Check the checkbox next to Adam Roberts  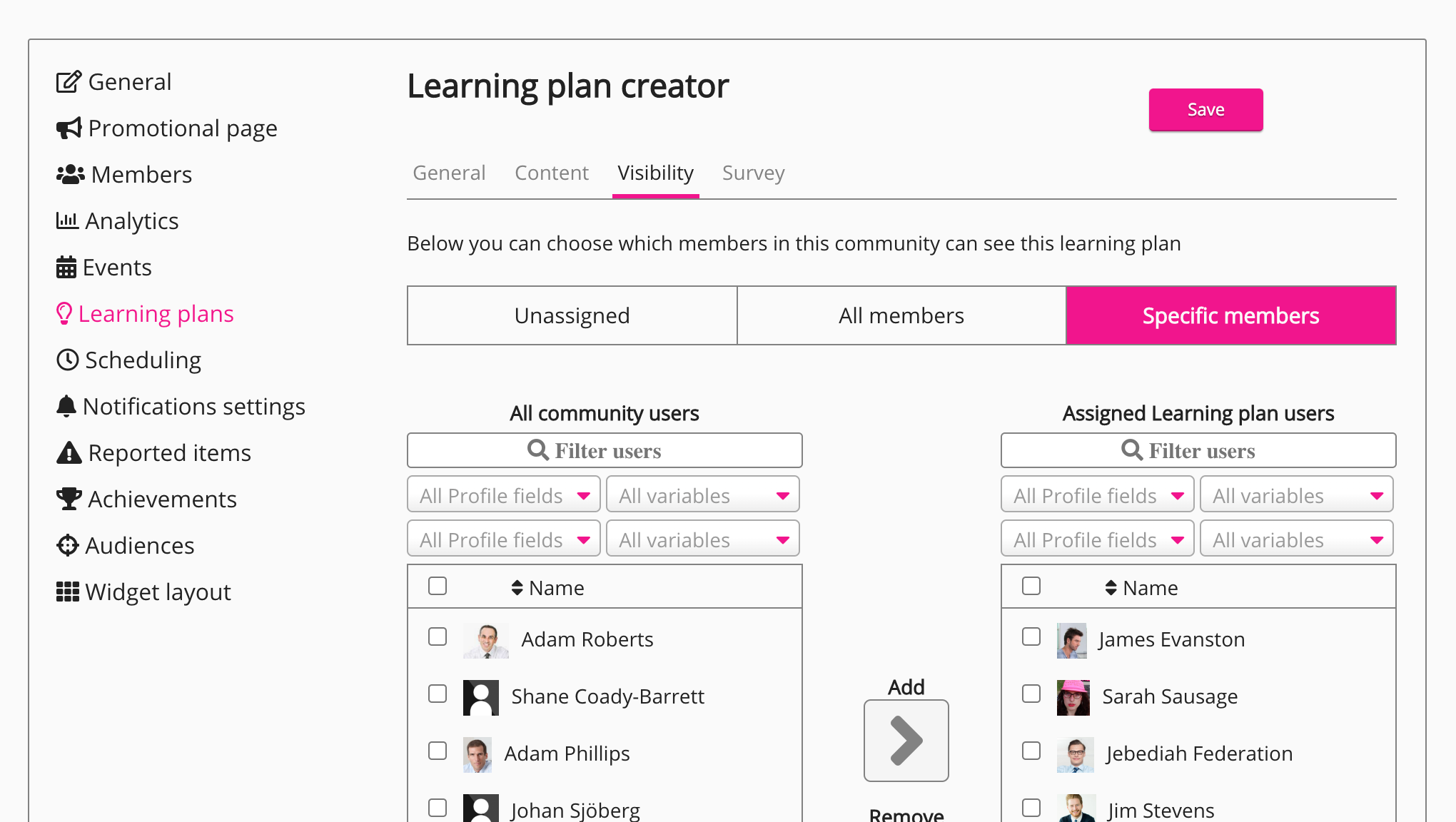[x=437, y=637]
